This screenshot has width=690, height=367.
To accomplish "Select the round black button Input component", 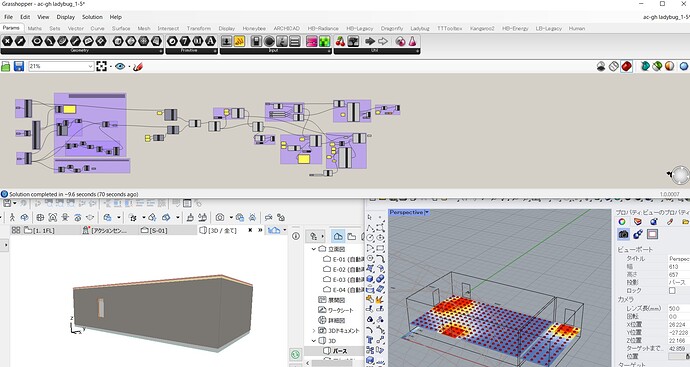I will click(x=269, y=41).
